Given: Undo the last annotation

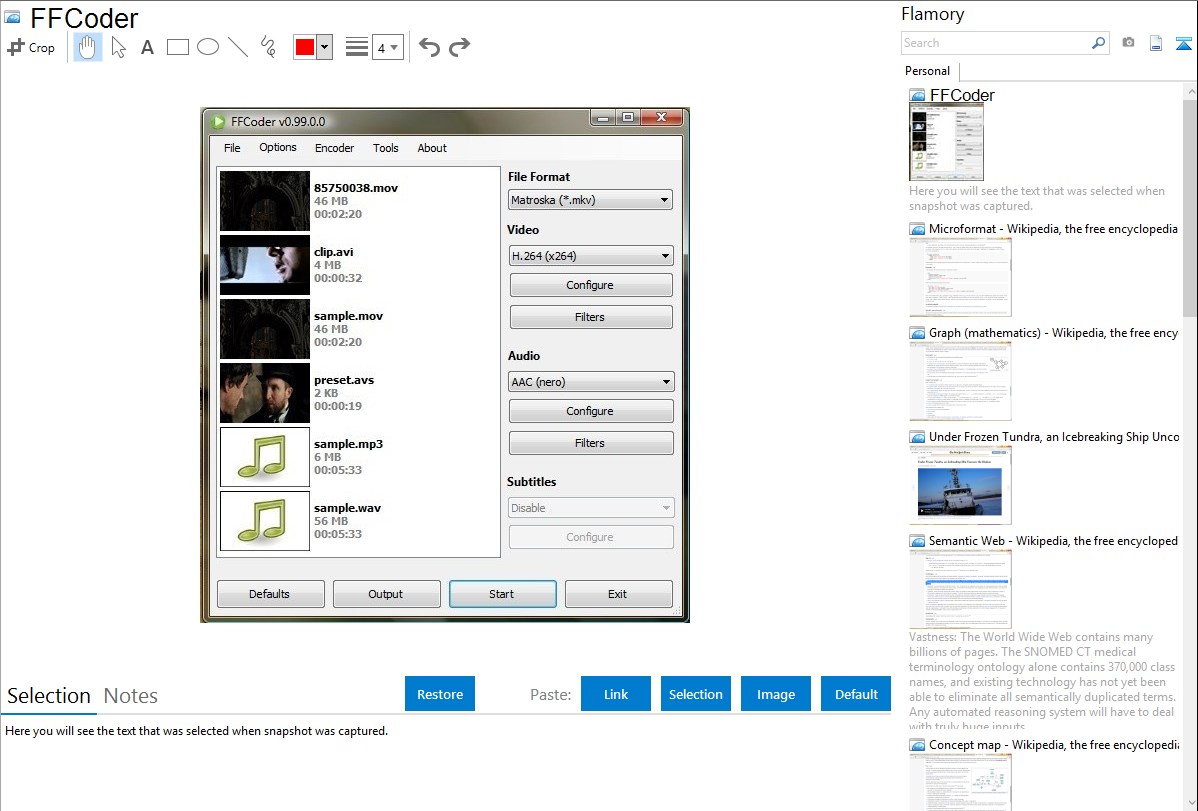Looking at the screenshot, I should coord(429,47).
